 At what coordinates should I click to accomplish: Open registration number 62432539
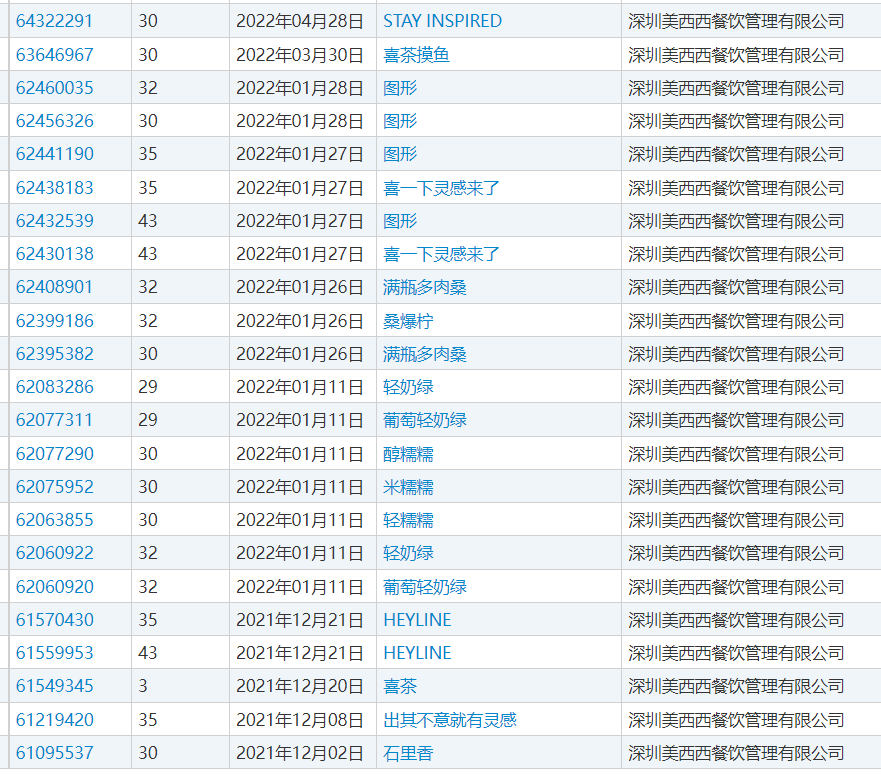click(55, 220)
